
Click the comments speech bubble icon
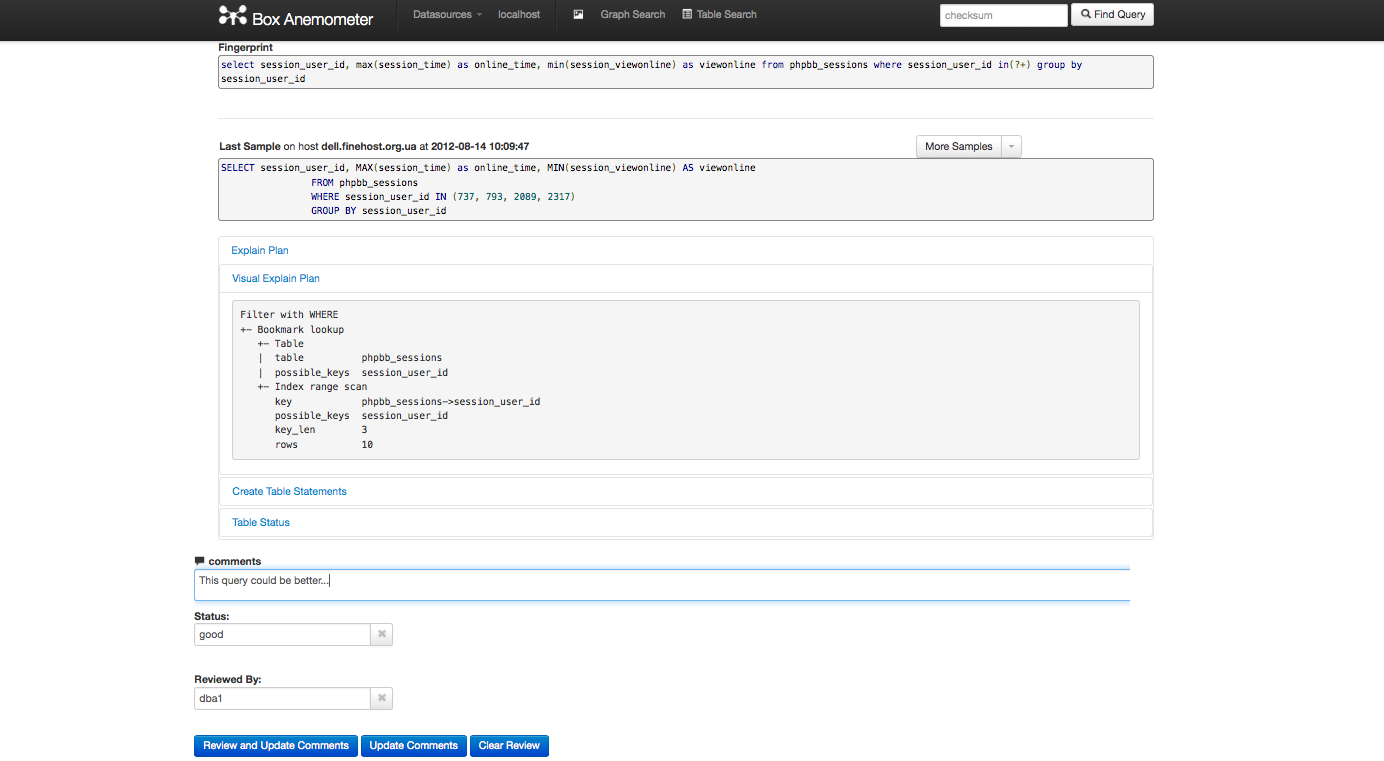tap(199, 561)
